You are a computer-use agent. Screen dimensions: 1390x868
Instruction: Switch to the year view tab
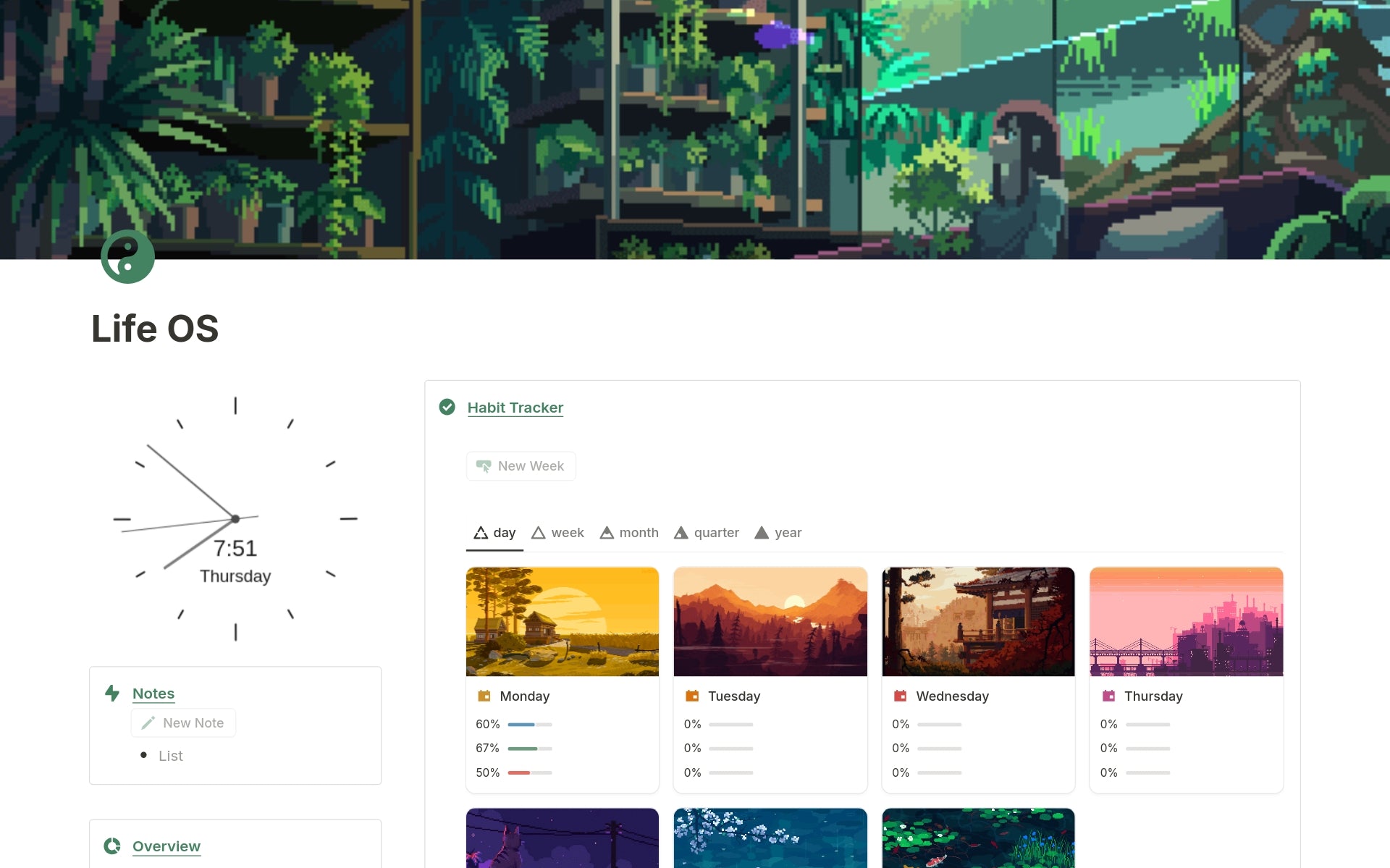778,533
